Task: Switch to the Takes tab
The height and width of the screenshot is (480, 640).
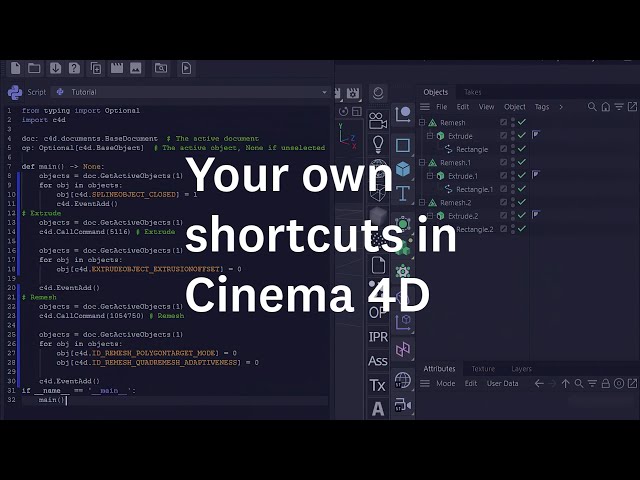Action: [473, 92]
